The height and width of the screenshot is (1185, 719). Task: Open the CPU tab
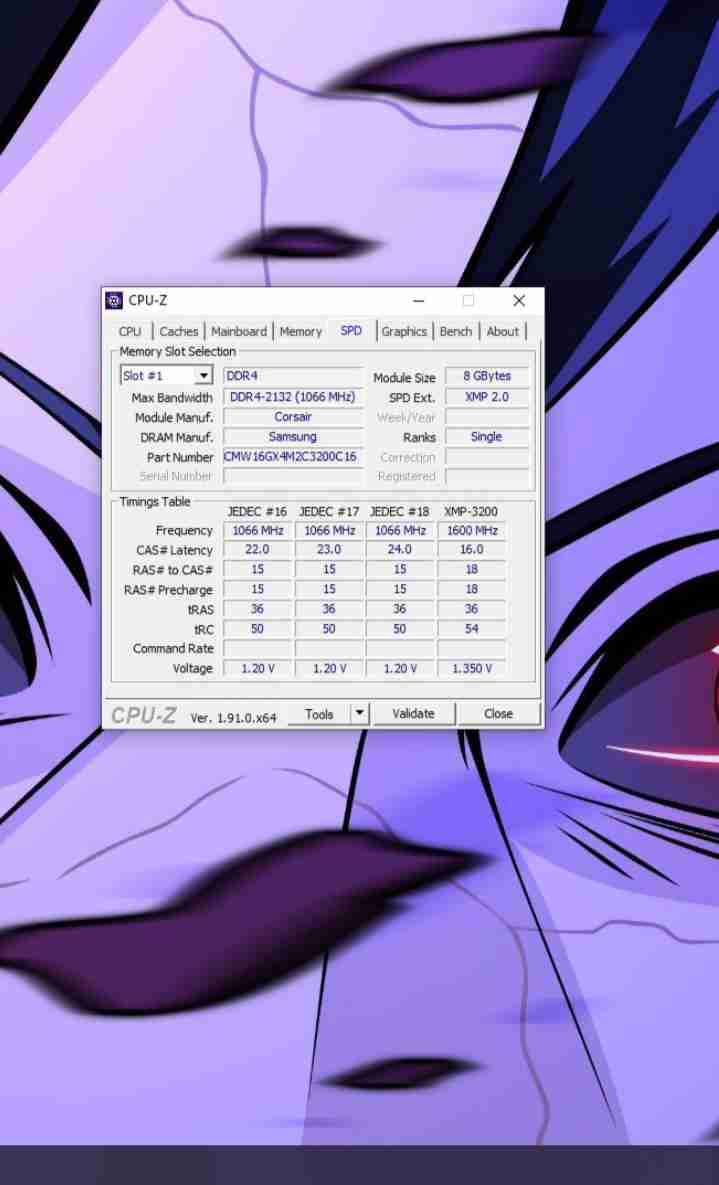coord(130,331)
